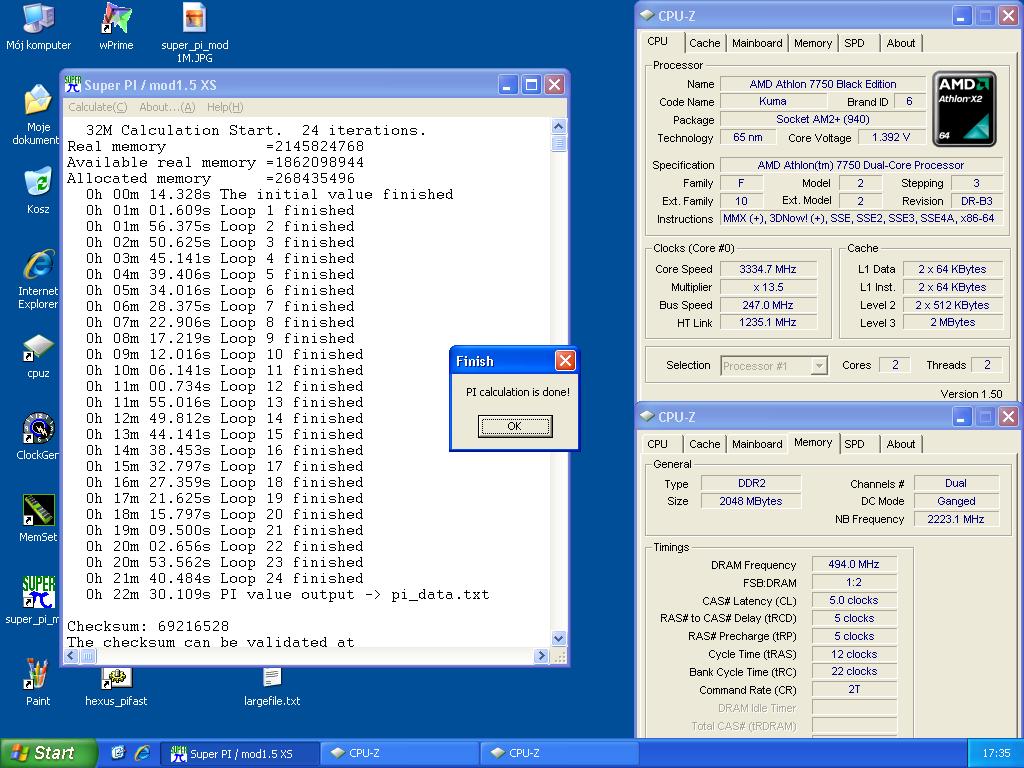Viewport: 1024px width, 768px height.
Task: Confirm OK in the Finish dialog
Action: point(515,426)
